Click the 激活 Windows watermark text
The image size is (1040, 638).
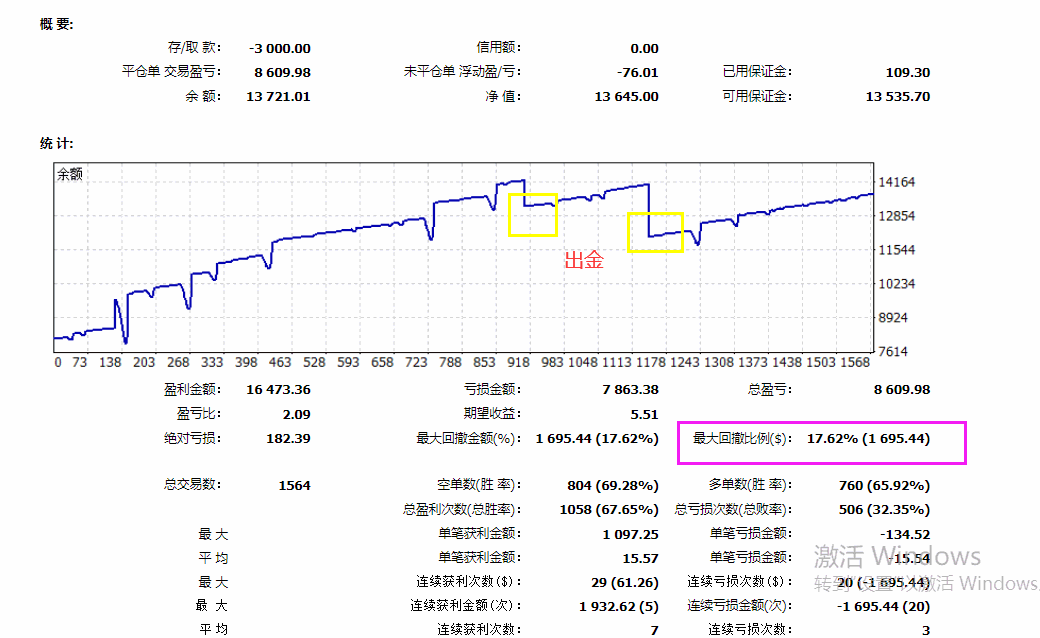(897, 557)
